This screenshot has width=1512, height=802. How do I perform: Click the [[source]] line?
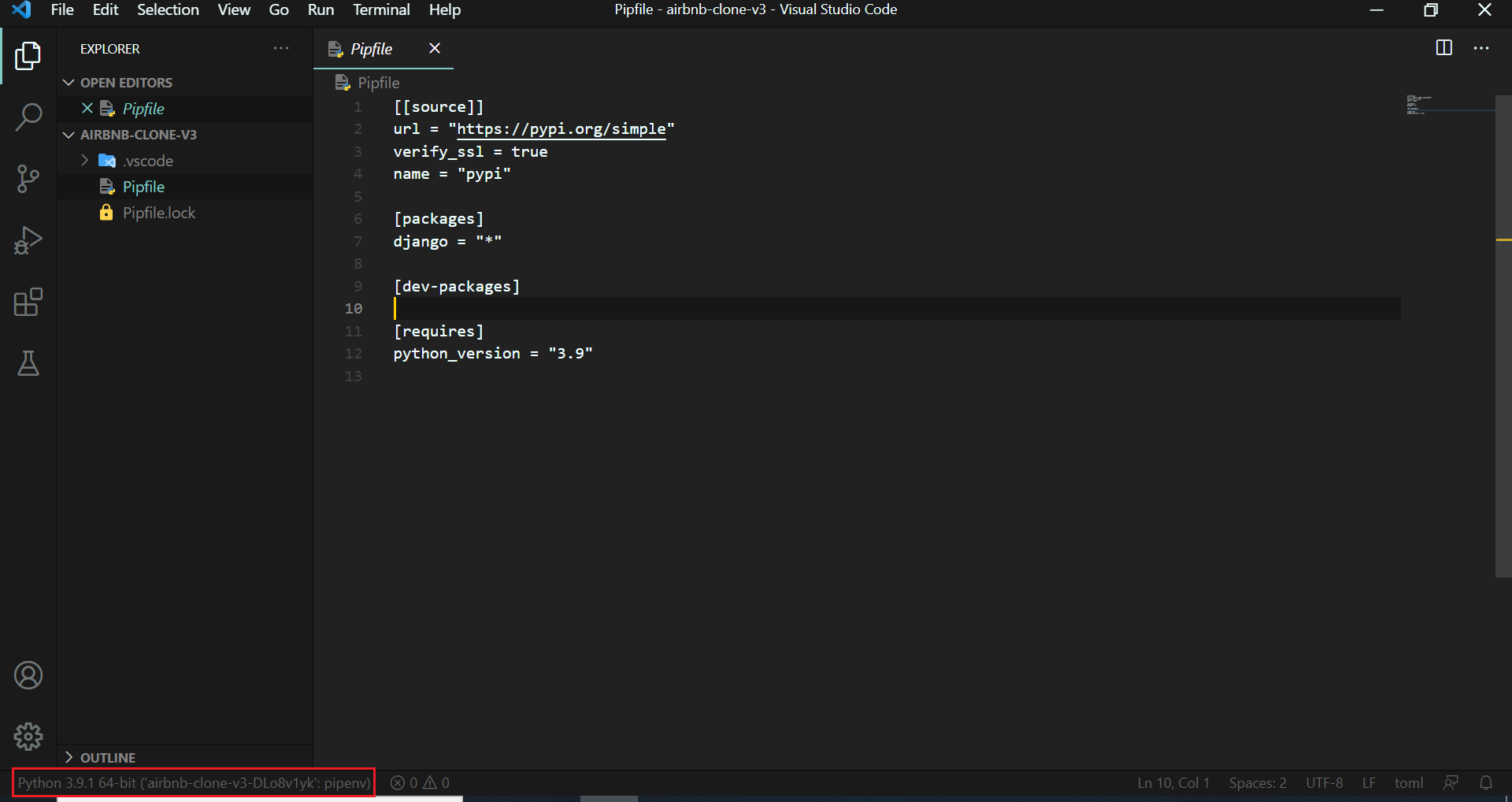tap(439, 107)
